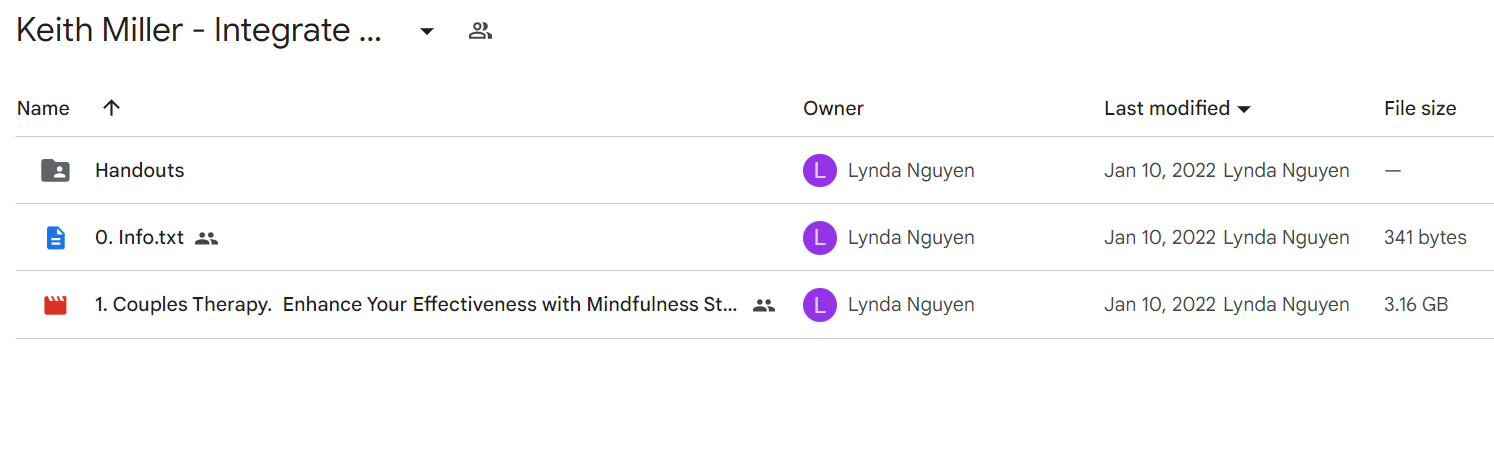Click the shared icon next to Info.txt
This screenshot has height=450, width=1494.
coord(206,238)
